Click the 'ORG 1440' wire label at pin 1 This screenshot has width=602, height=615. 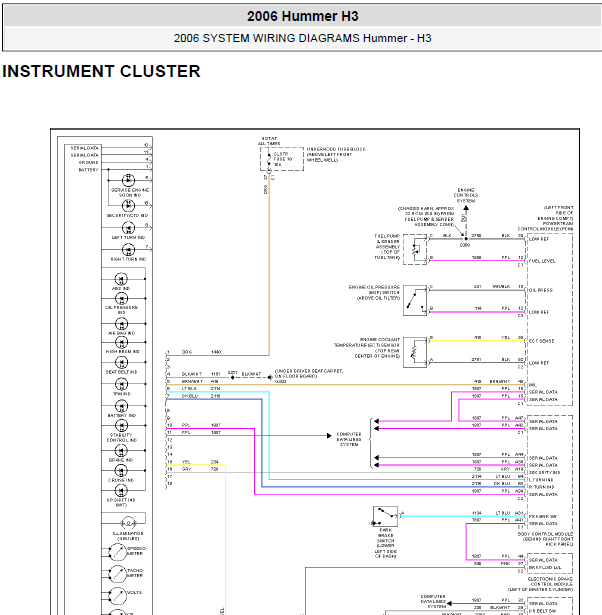click(201, 352)
